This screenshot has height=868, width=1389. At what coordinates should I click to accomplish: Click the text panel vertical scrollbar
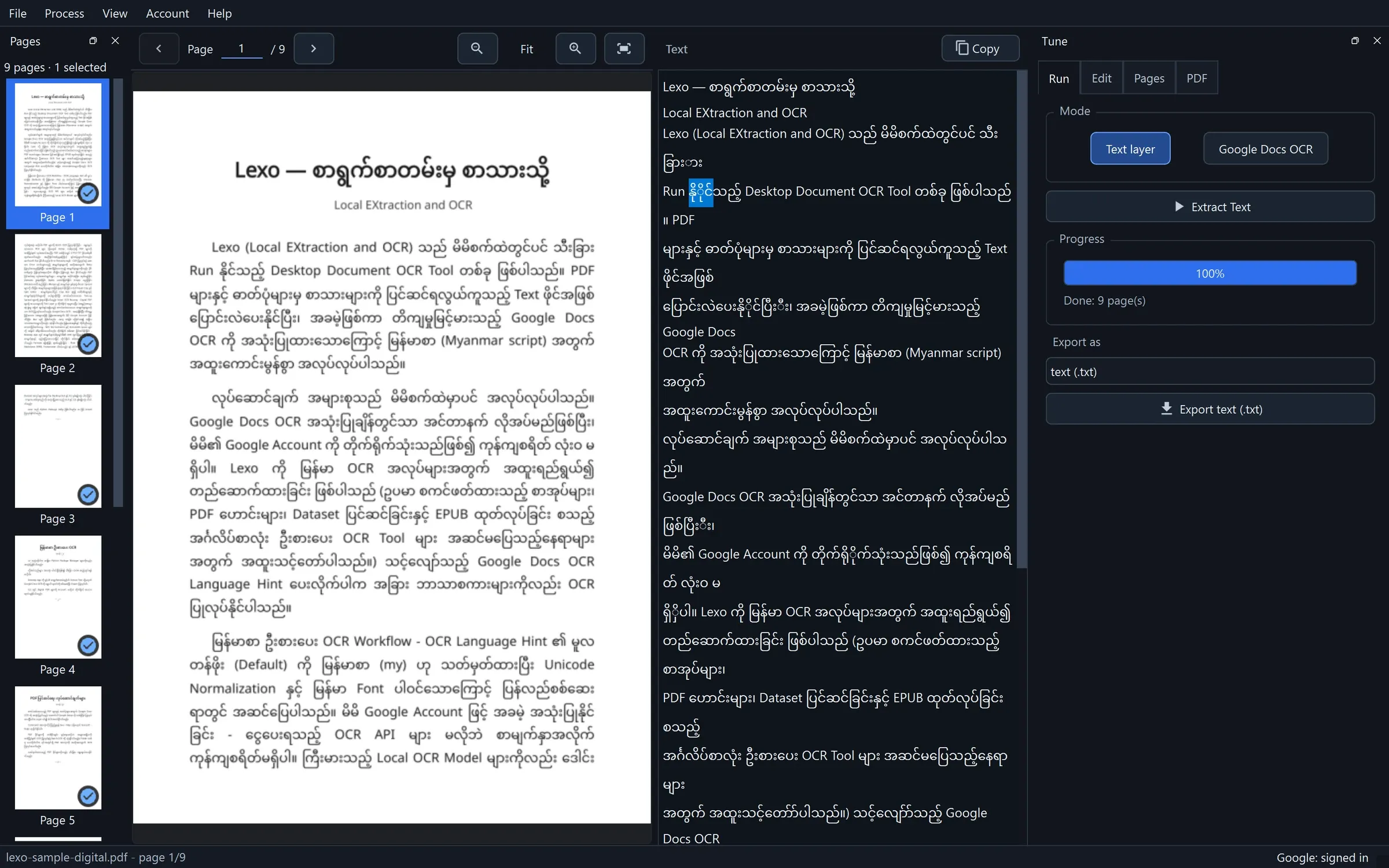[1021, 319]
